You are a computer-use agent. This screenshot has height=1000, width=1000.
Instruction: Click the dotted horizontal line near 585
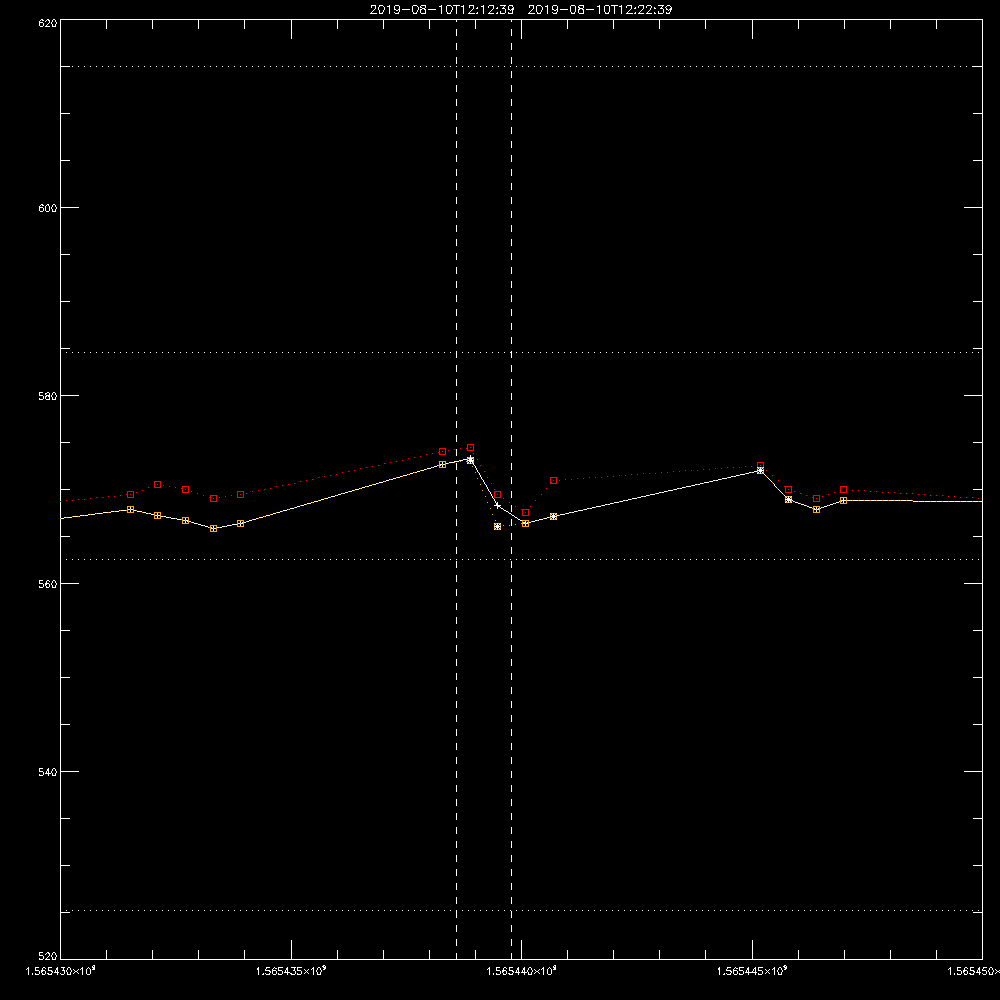[521, 352]
